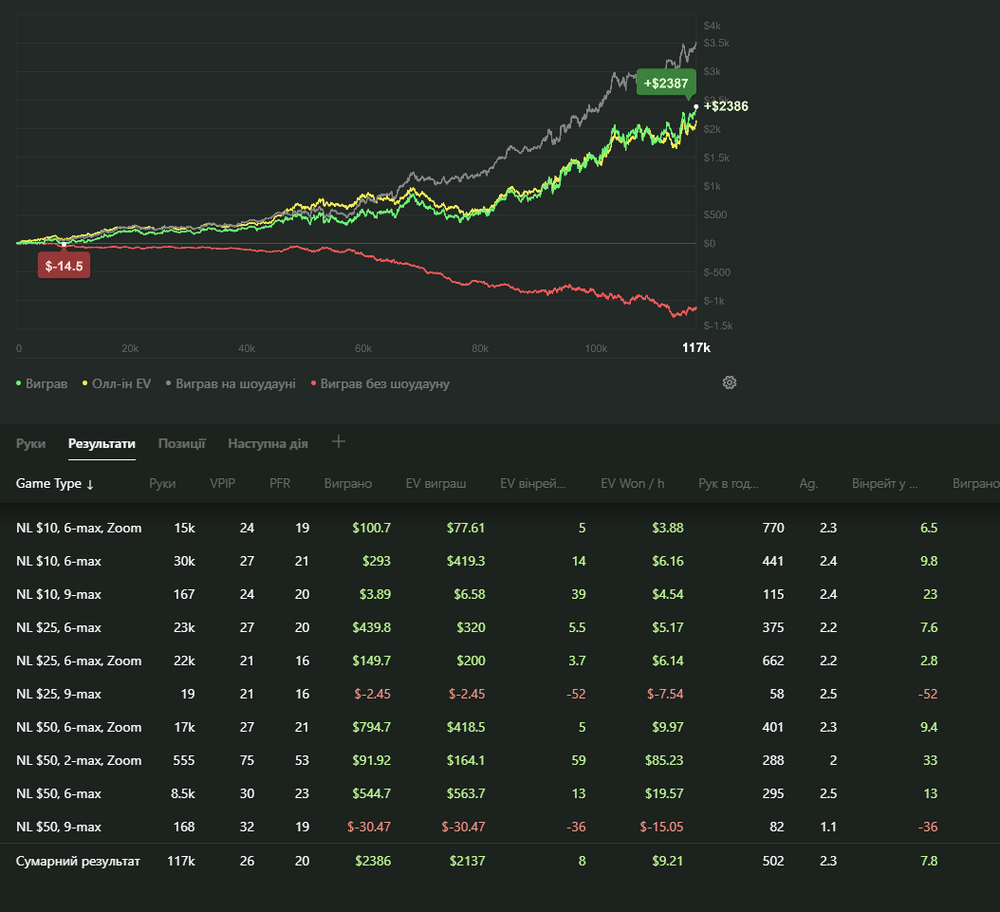Sort table by Виграно column header

point(347,484)
